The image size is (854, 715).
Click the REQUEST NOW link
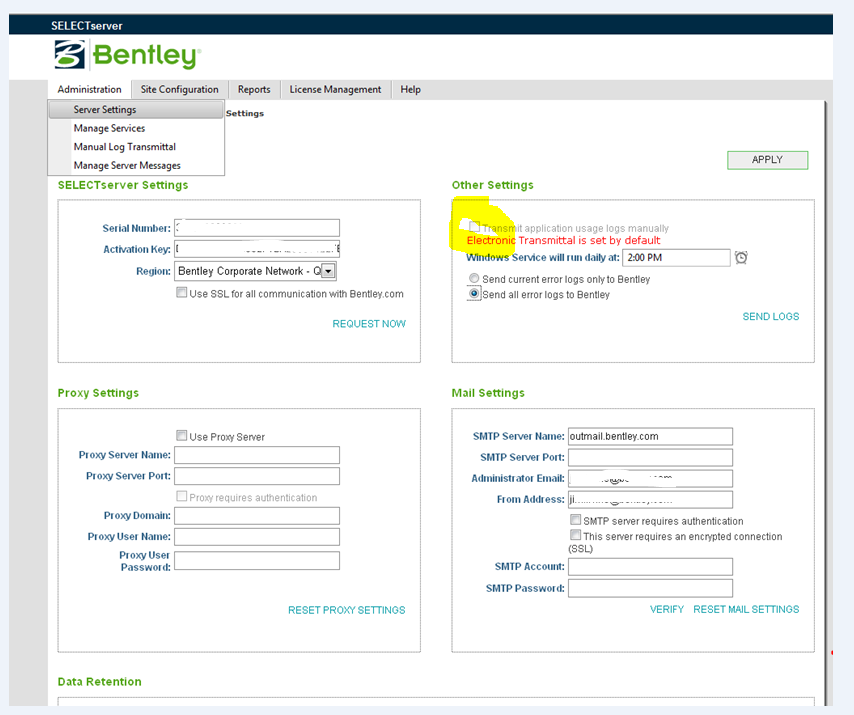click(369, 323)
